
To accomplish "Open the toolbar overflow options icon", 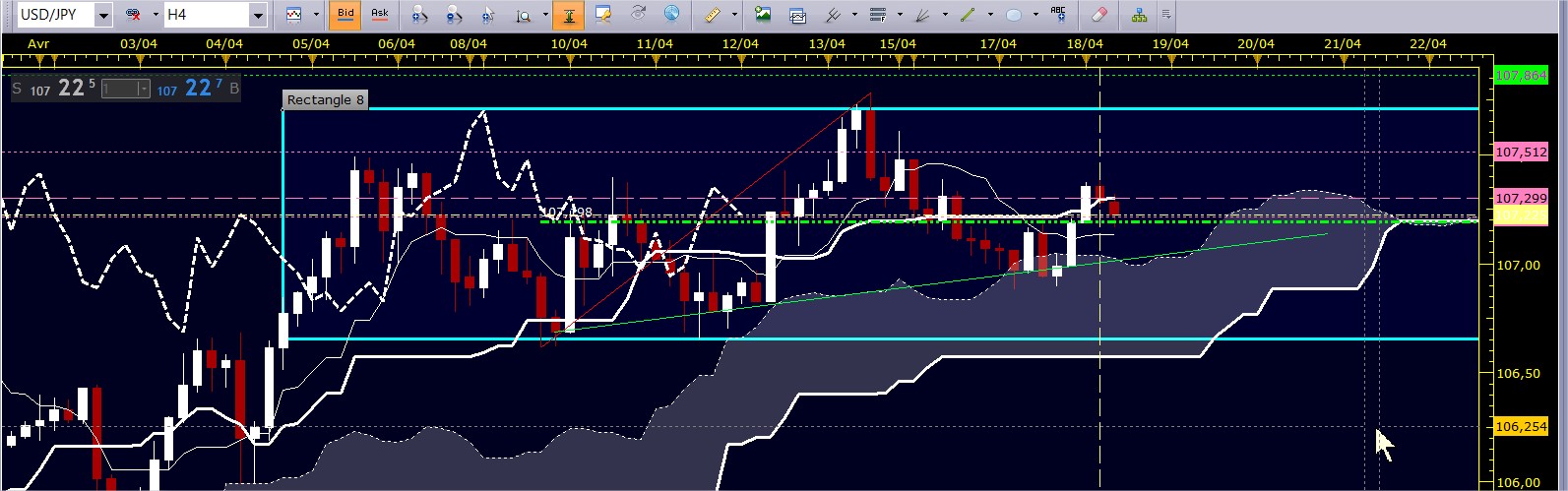I will tap(1166, 15).
